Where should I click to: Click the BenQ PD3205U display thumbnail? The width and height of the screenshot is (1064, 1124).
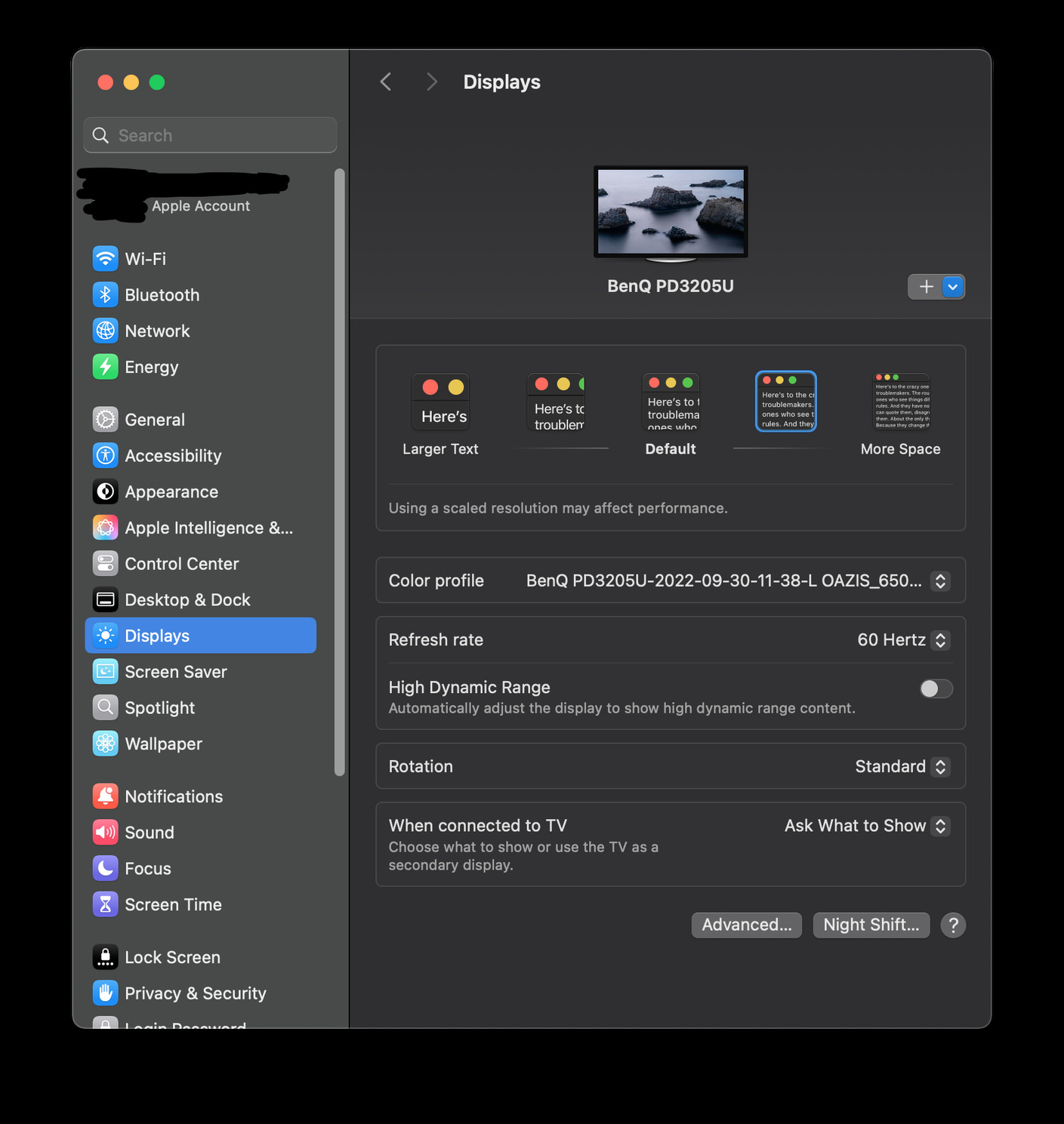click(x=671, y=214)
